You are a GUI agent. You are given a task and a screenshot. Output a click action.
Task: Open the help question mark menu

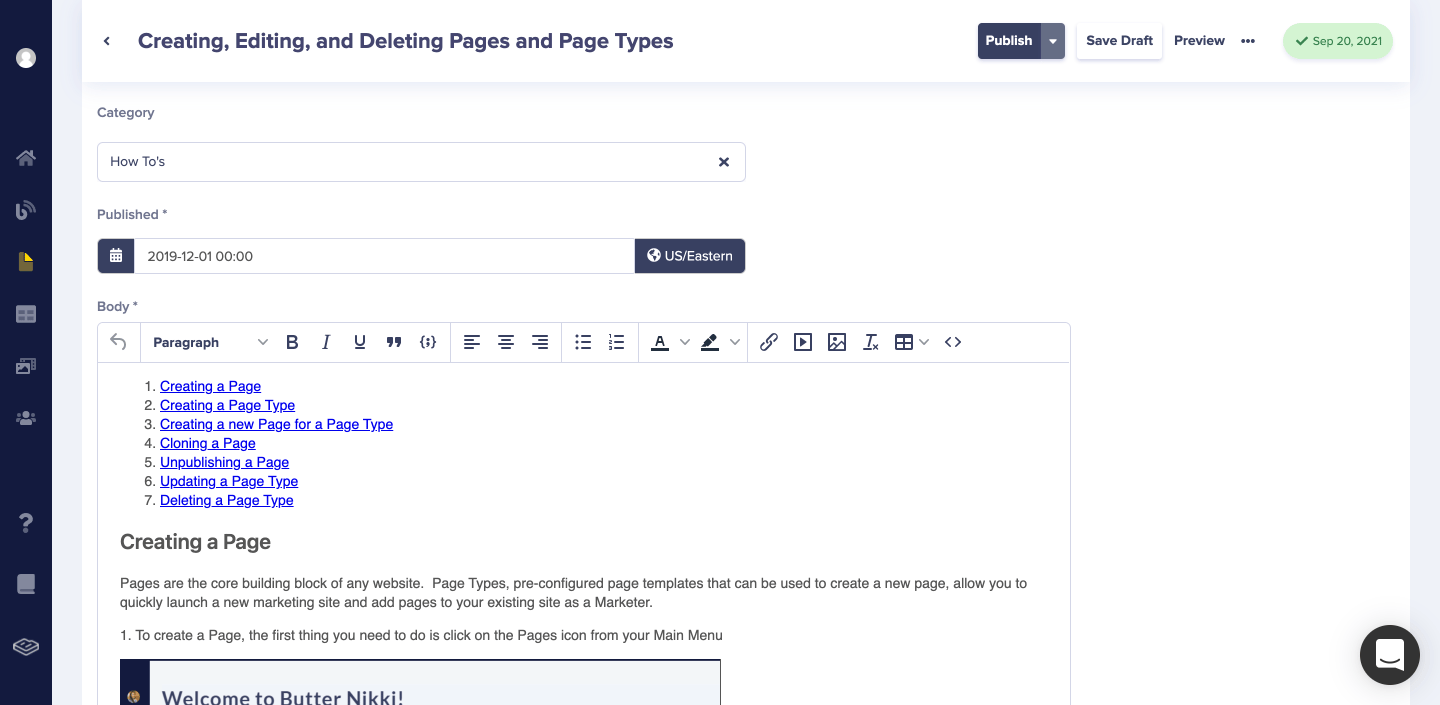(26, 522)
